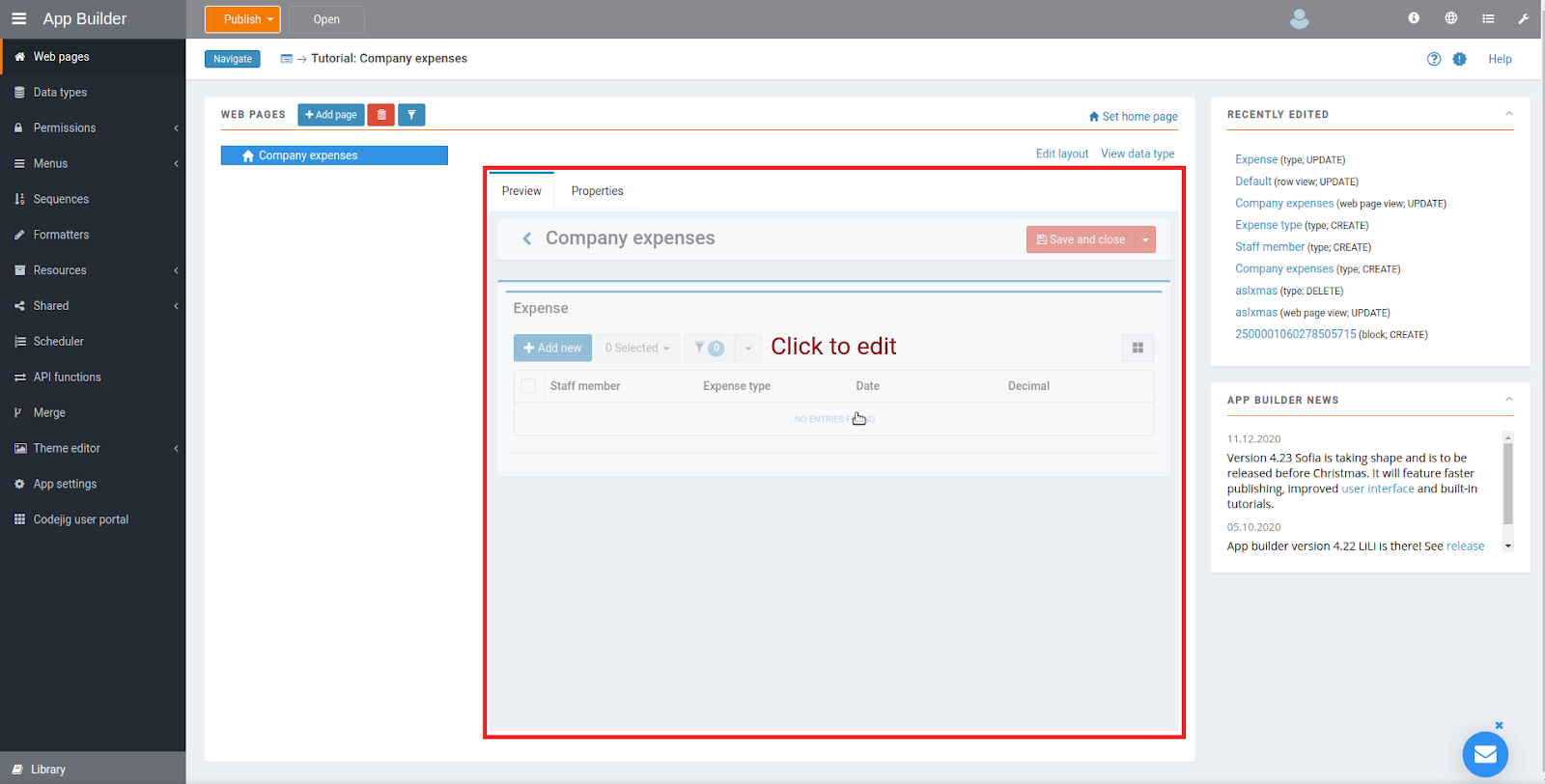The image size is (1545, 784).
Task: Click Add new in Expense block
Action: (x=552, y=348)
